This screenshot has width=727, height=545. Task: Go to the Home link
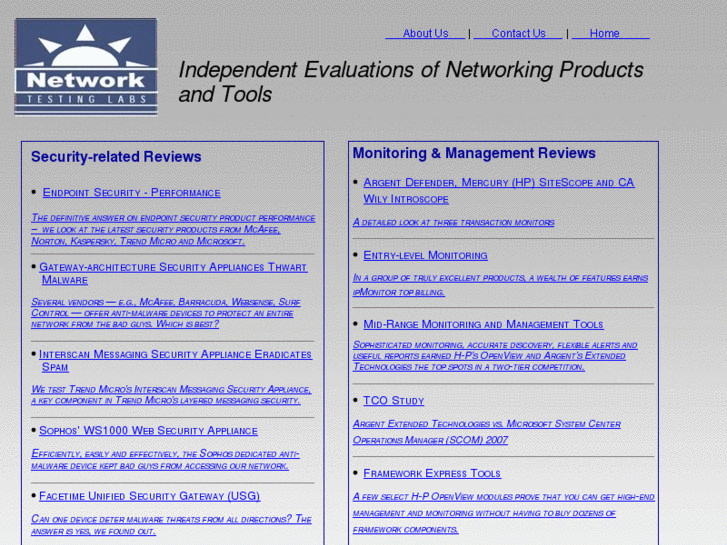[611, 33]
